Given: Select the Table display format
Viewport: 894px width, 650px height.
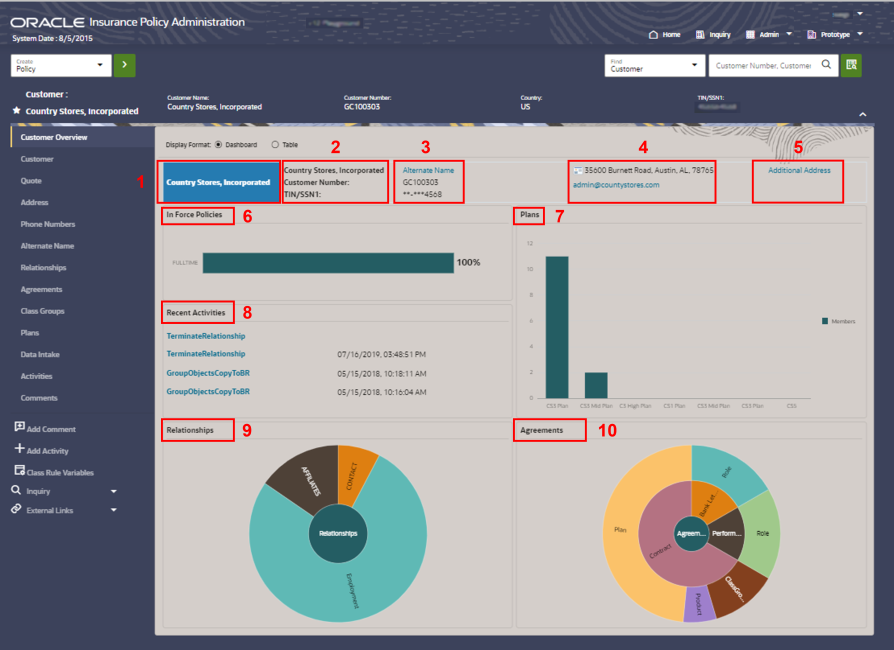Looking at the screenshot, I should [275, 145].
